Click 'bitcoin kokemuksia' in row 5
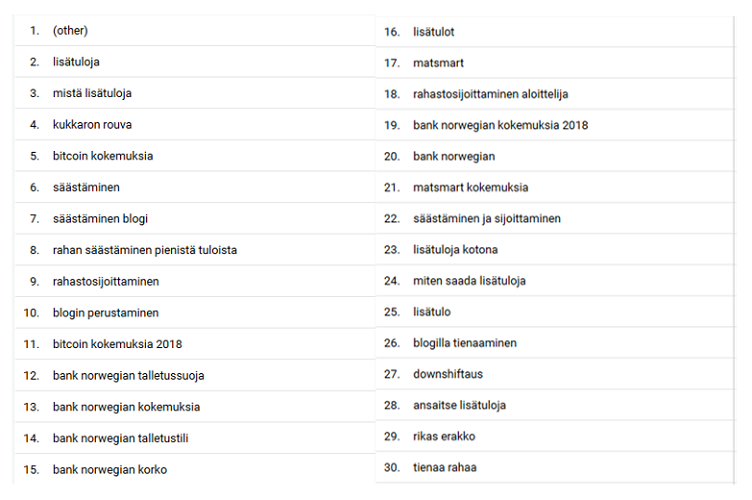The image size is (752, 500). tap(103, 156)
